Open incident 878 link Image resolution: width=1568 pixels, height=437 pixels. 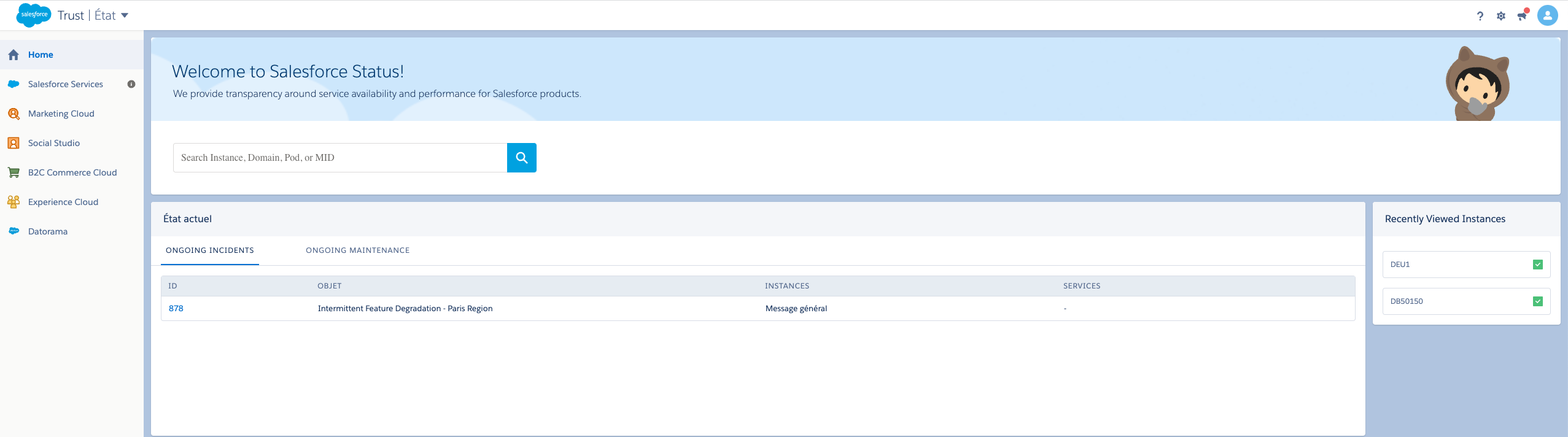pyautogui.click(x=176, y=308)
